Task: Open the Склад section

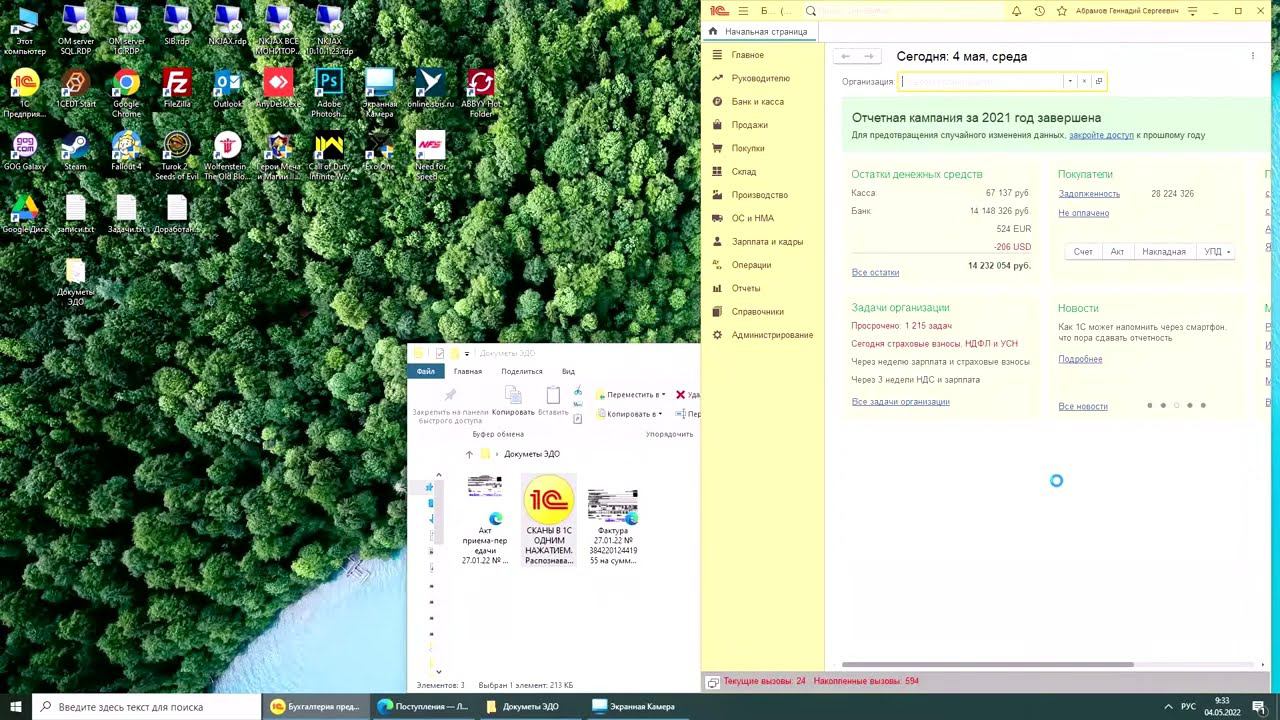Action: [x=744, y=172]
